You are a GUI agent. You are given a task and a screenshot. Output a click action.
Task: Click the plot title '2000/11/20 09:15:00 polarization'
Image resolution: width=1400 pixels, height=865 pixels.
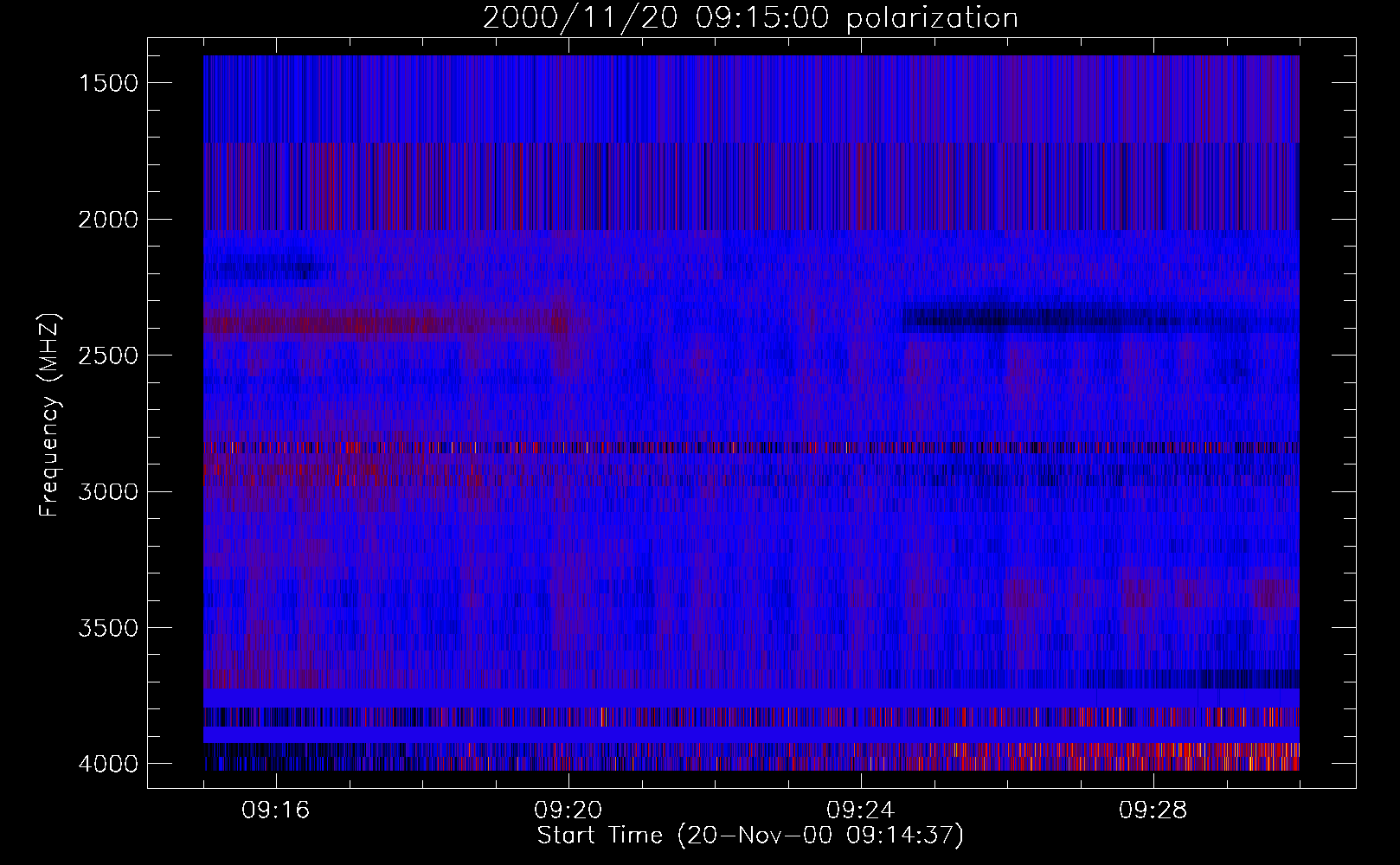pyautogui.click(x=750, y=18)
